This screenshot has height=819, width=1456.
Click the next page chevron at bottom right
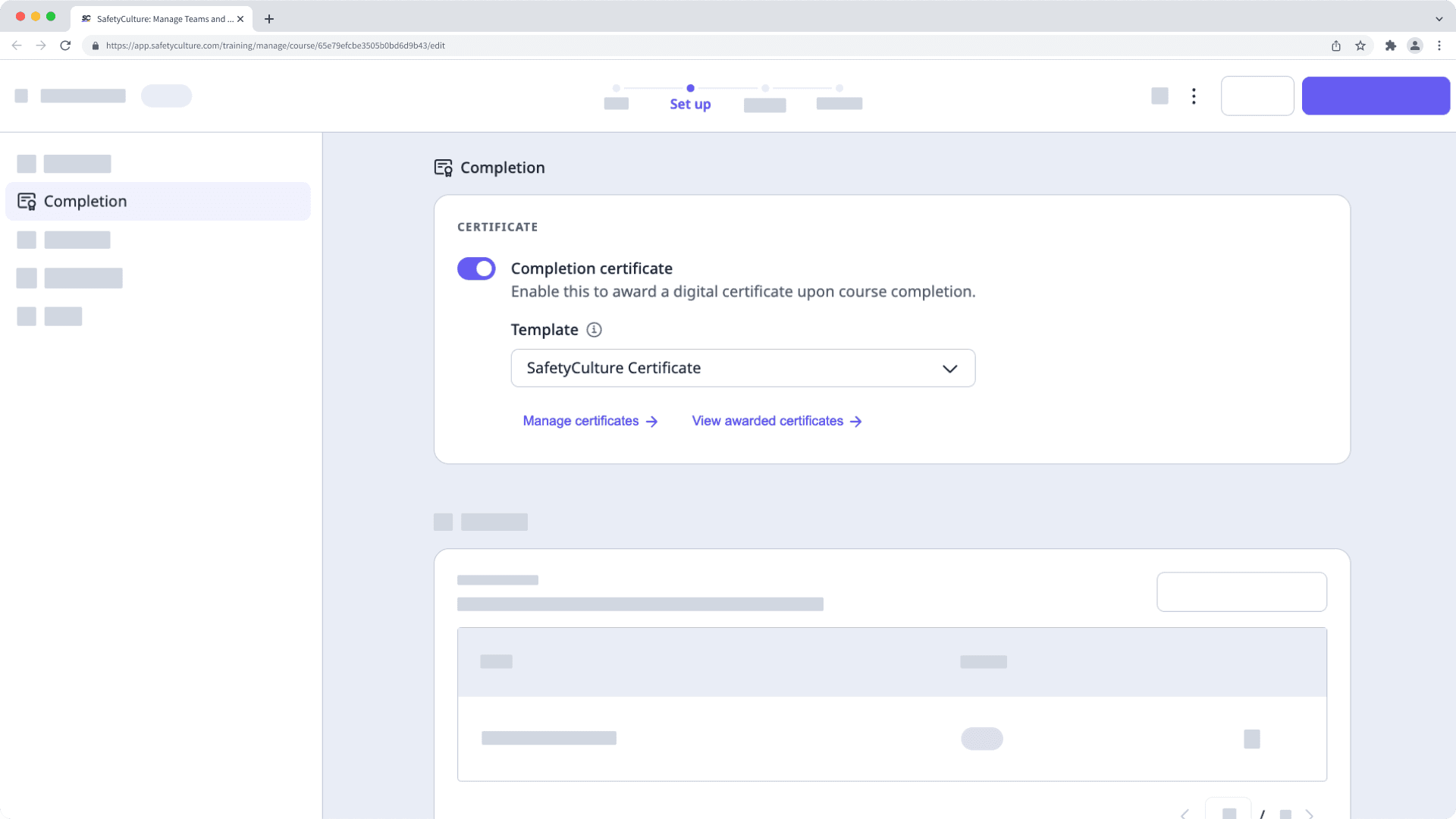[x=1310, y=814]
